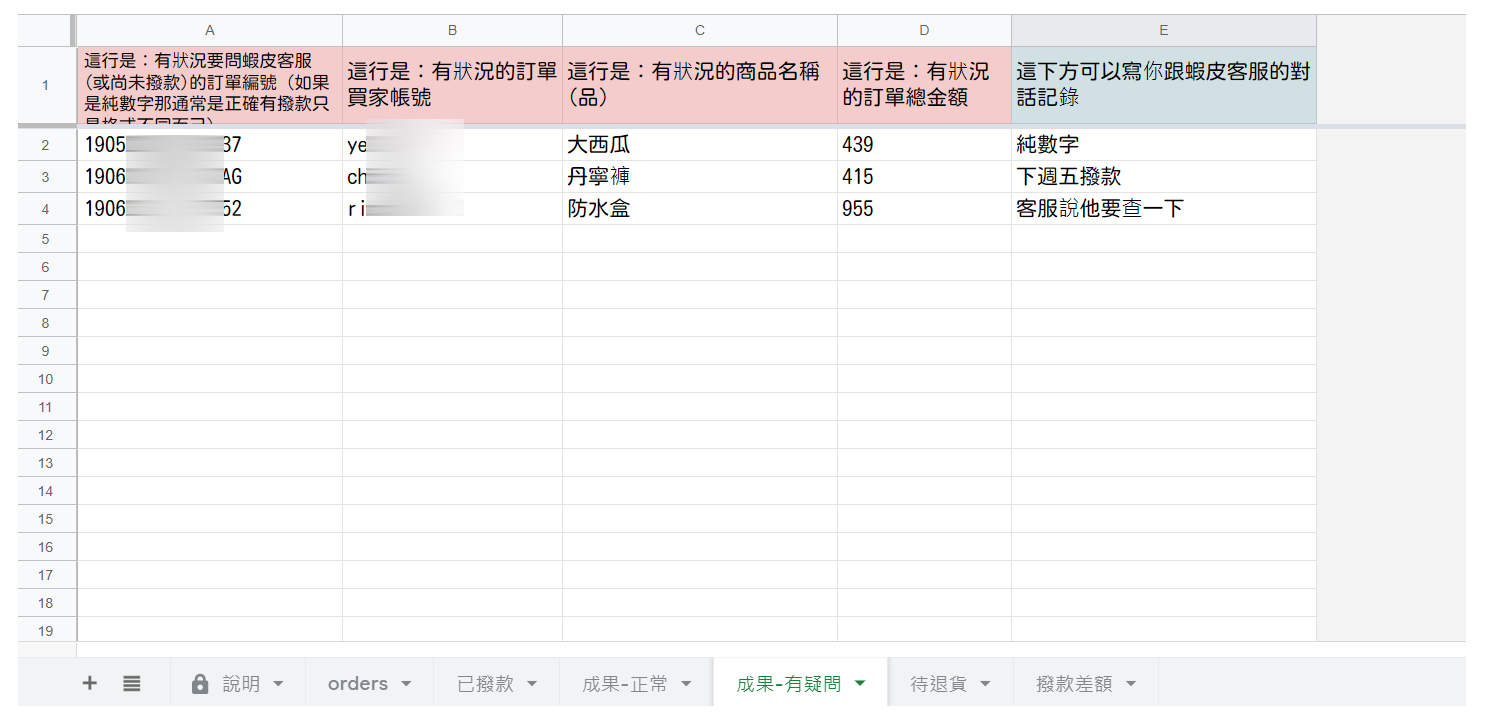Viewport: 1492px width, 726px height.
Task: Expand the 成果-有疑問 tab menu arrow
Action: [x=860, y=684]
